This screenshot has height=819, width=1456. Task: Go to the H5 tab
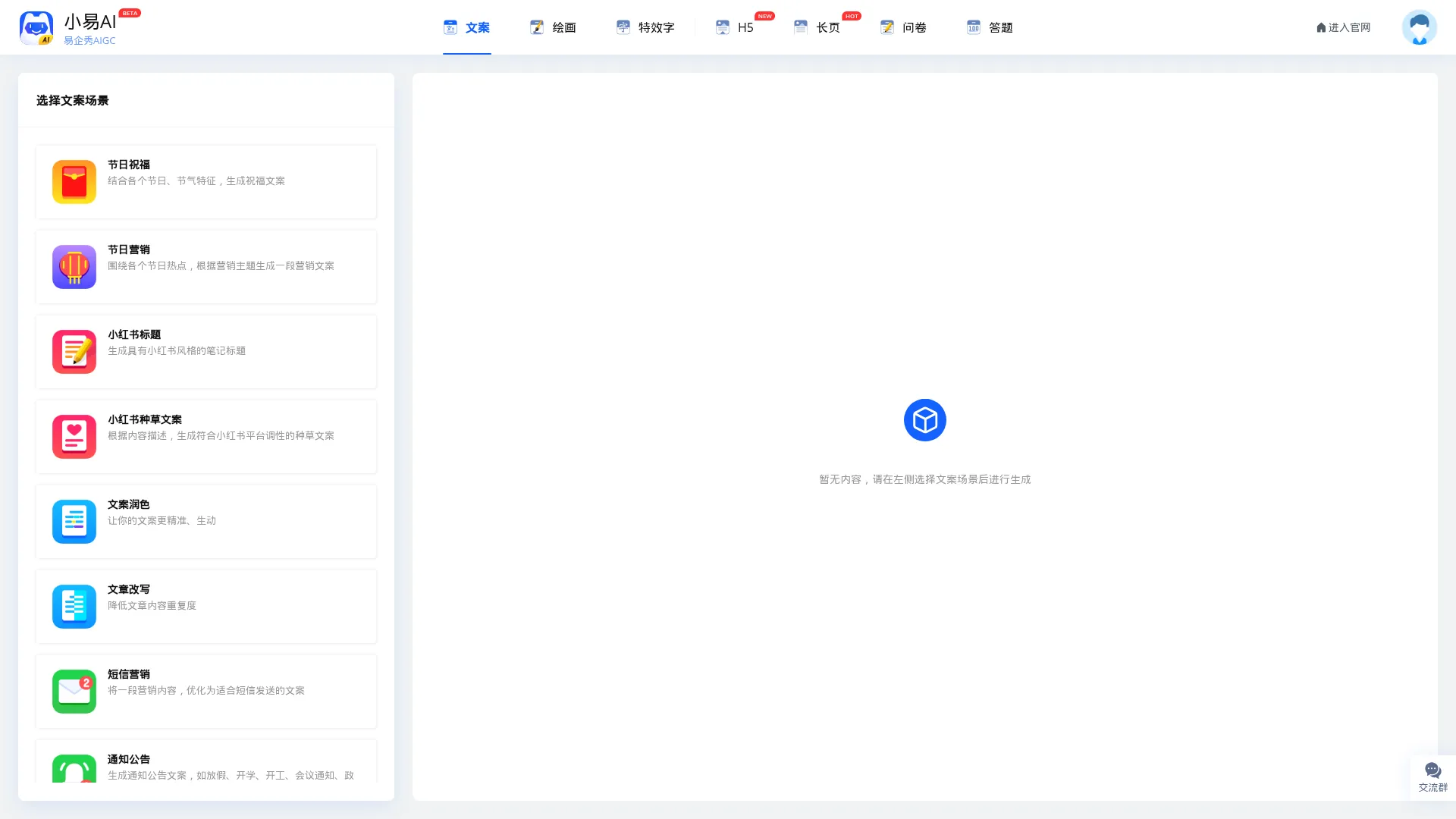point(735,27)
